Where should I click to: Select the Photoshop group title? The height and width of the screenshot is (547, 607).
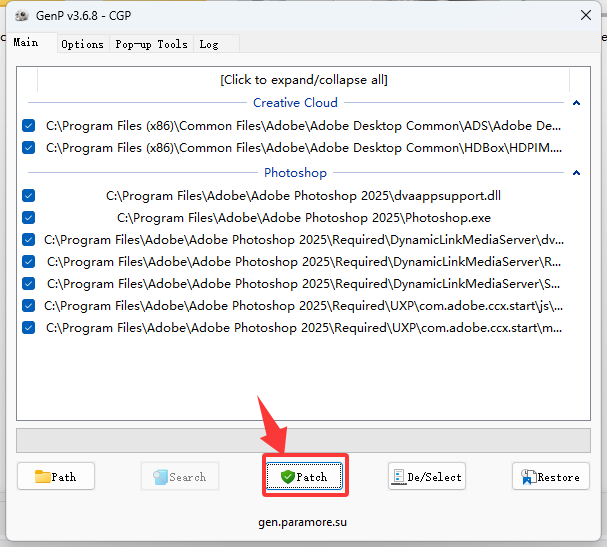click(295, 173)
